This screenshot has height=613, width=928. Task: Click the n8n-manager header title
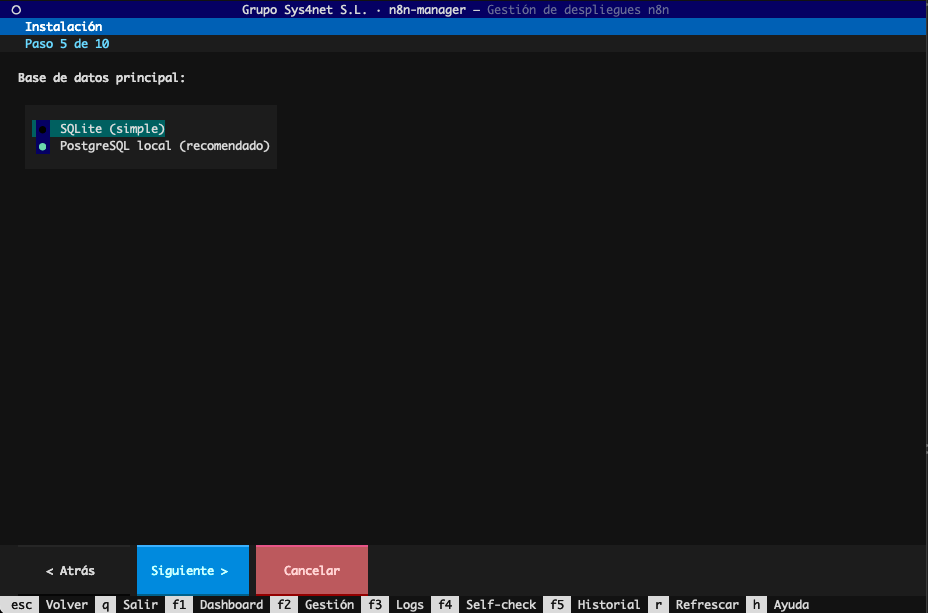[427, 9]
